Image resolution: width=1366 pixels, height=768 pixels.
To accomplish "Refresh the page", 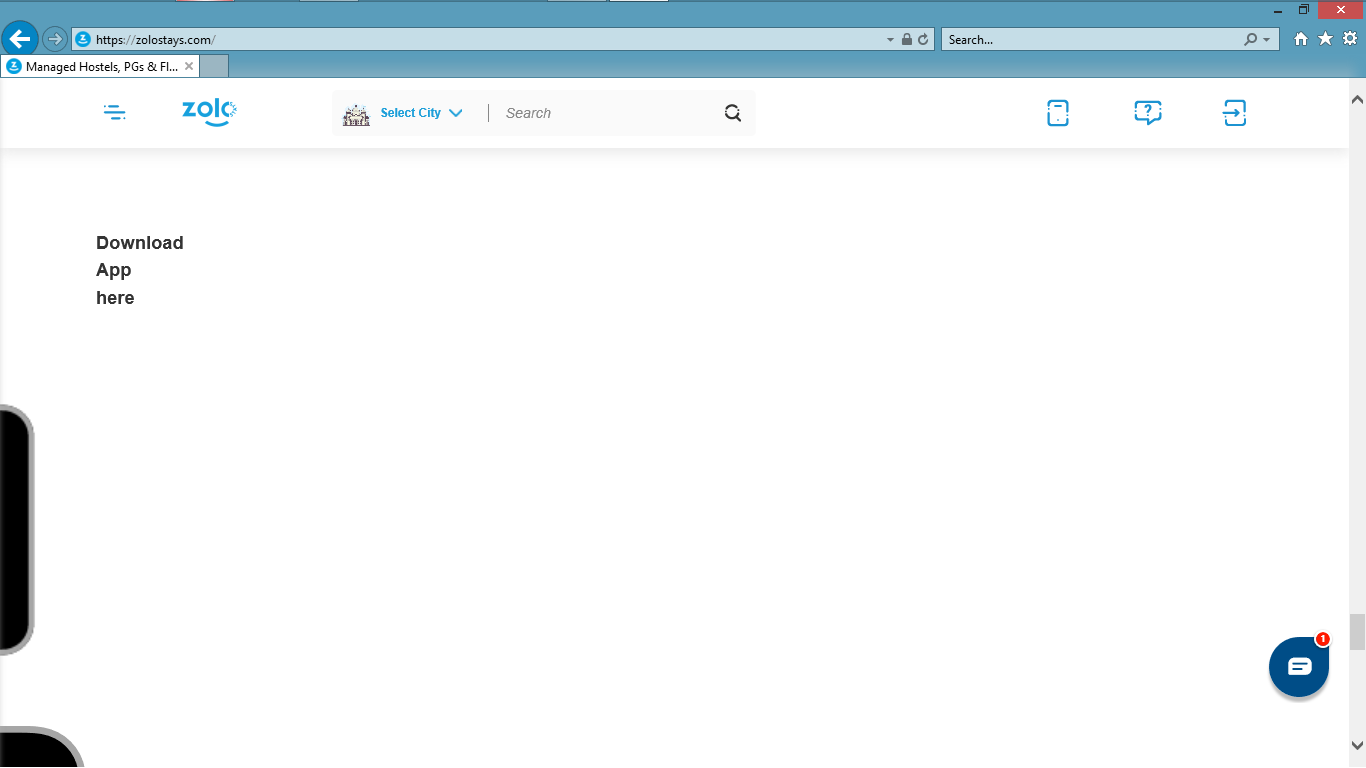I will 923,40.
